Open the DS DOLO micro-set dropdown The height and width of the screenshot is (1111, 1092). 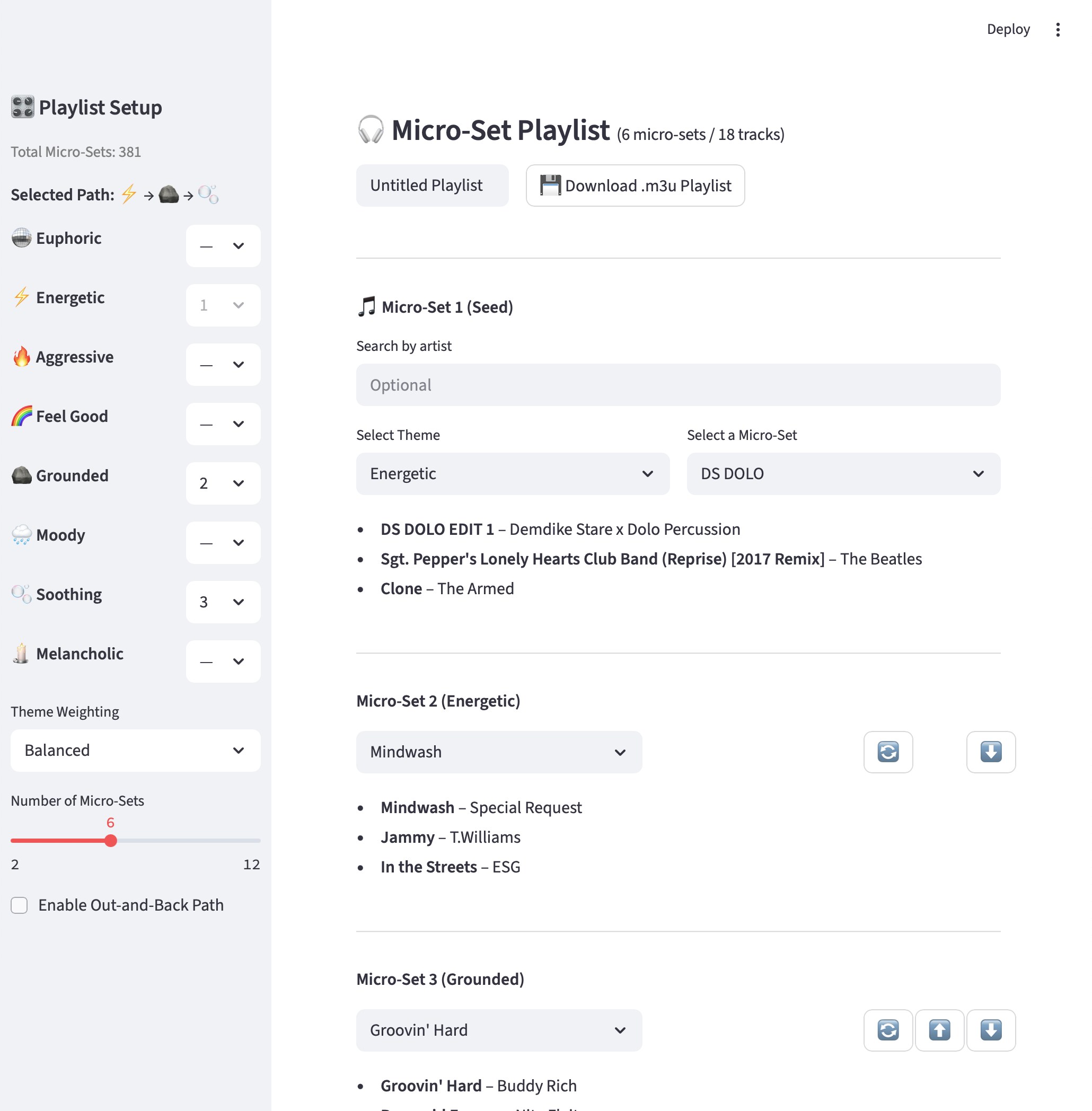843,474
